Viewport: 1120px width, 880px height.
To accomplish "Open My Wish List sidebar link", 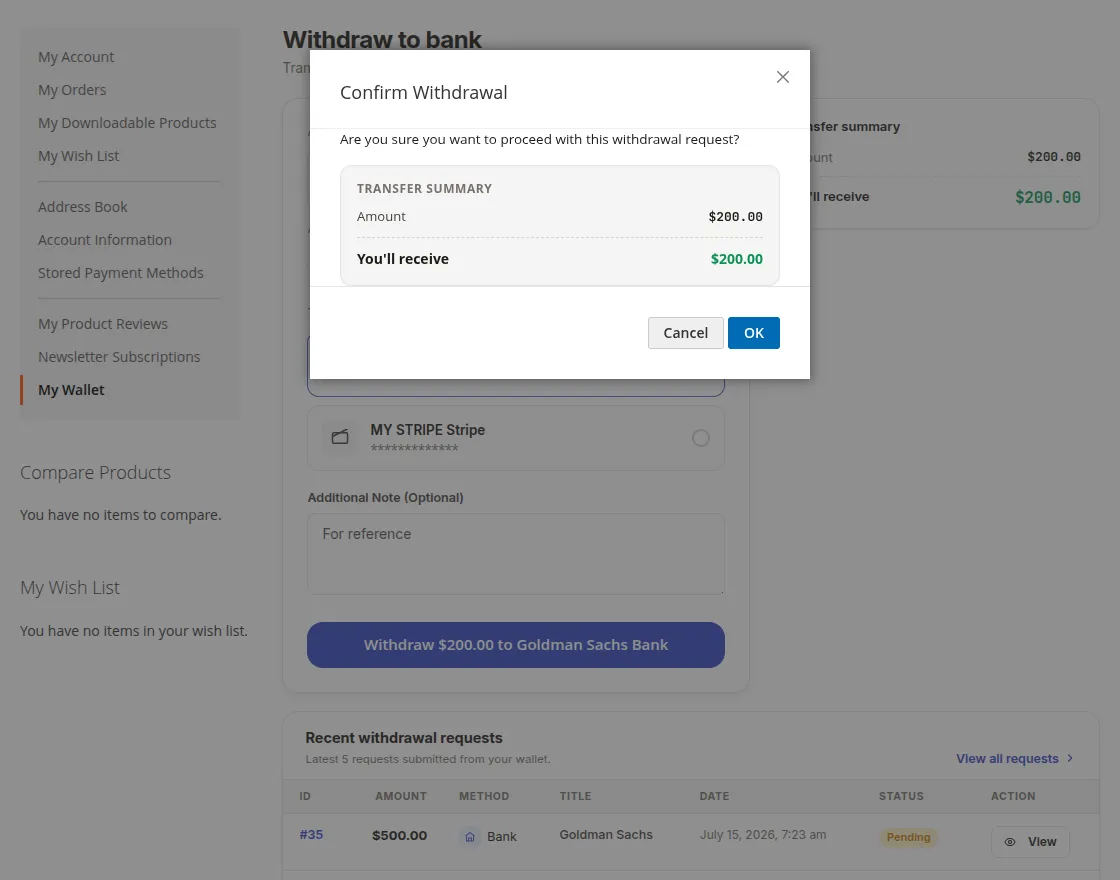I will 79,156.
